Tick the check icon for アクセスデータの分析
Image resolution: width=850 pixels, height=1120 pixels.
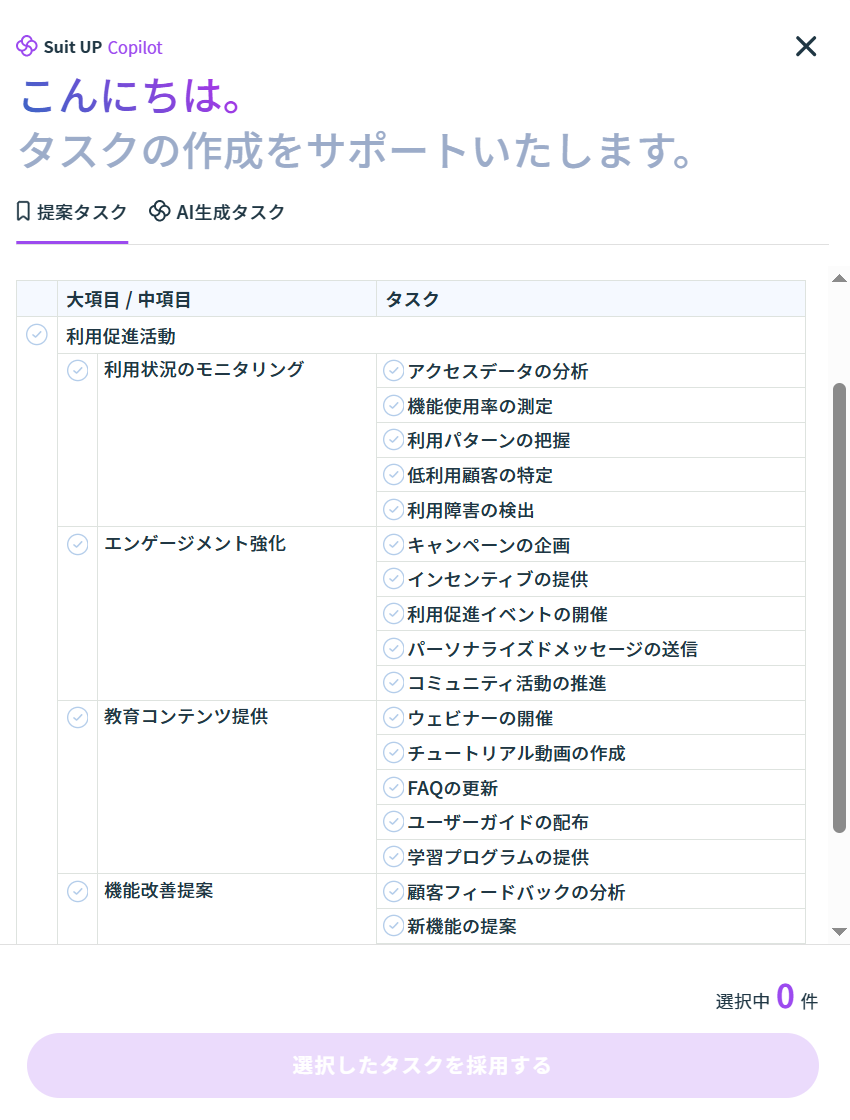point(393,371)
